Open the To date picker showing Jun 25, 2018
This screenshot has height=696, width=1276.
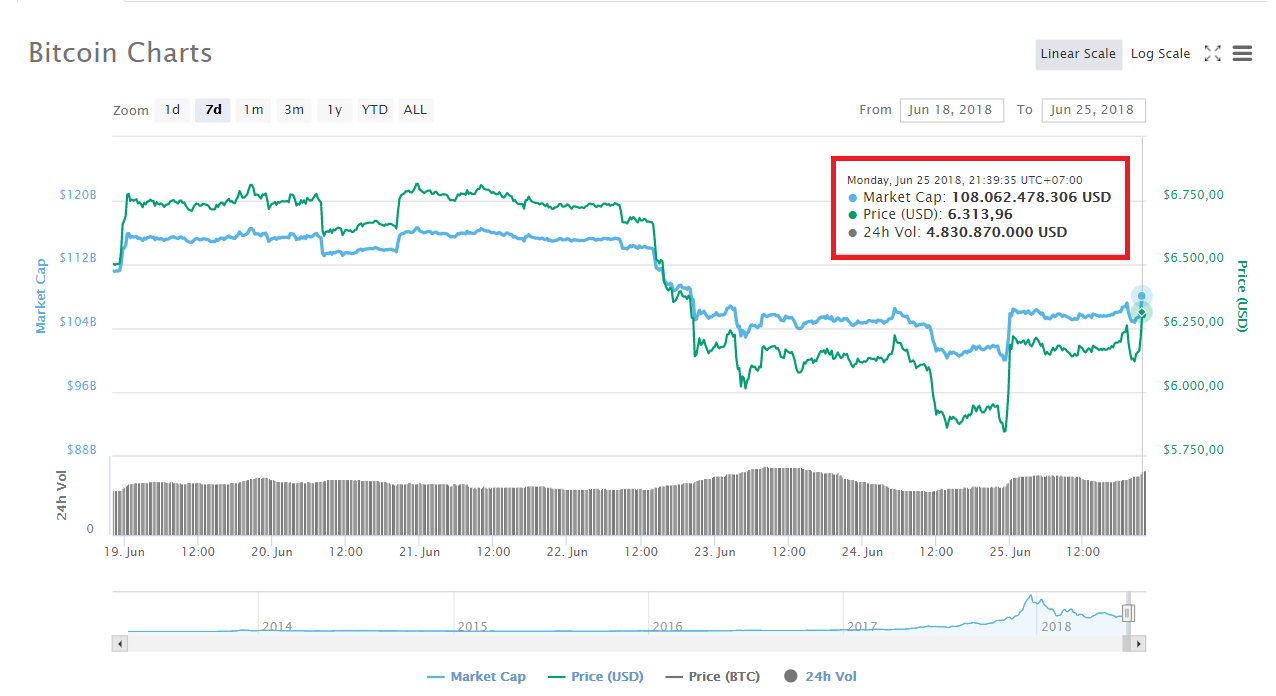pyautogui.click(x=1093, y=110)
